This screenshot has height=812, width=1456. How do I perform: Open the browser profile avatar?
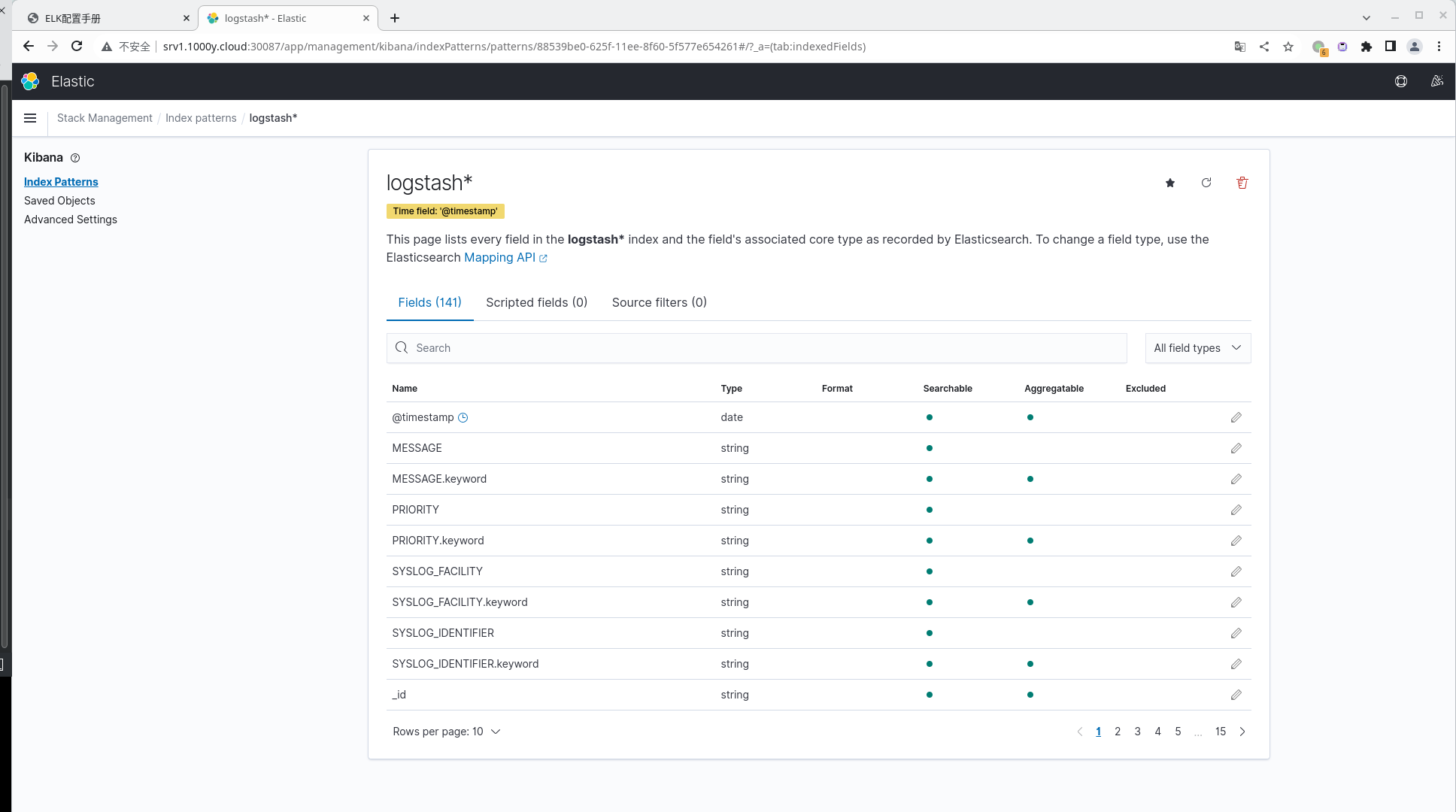tap(1415, 47)
